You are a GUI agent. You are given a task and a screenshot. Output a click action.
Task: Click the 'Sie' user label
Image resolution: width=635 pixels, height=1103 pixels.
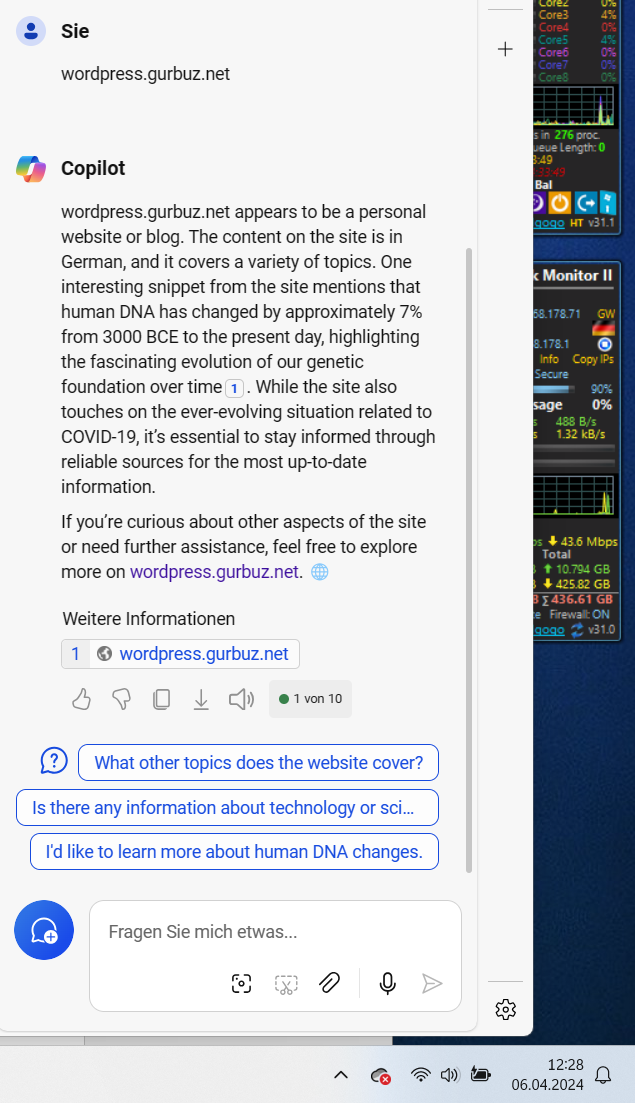(x=75, y=32)
